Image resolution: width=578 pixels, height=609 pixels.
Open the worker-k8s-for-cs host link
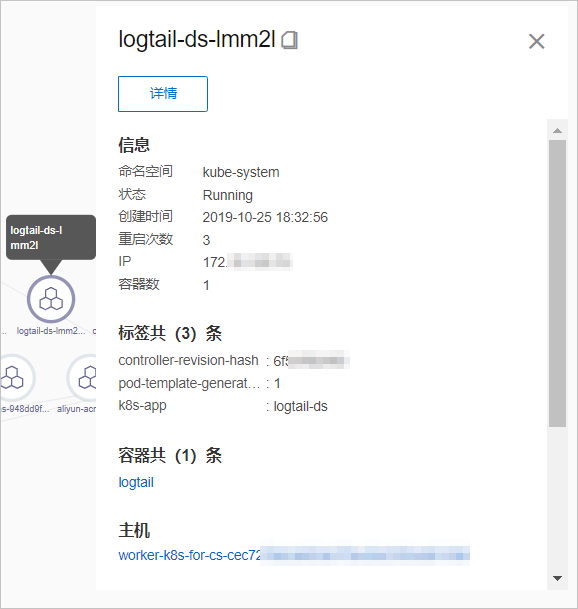(294, 555)
